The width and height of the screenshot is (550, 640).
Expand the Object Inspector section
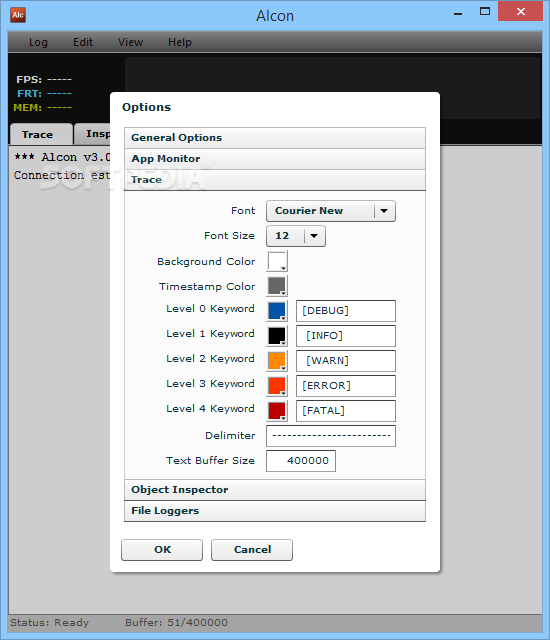coord(275,490)
